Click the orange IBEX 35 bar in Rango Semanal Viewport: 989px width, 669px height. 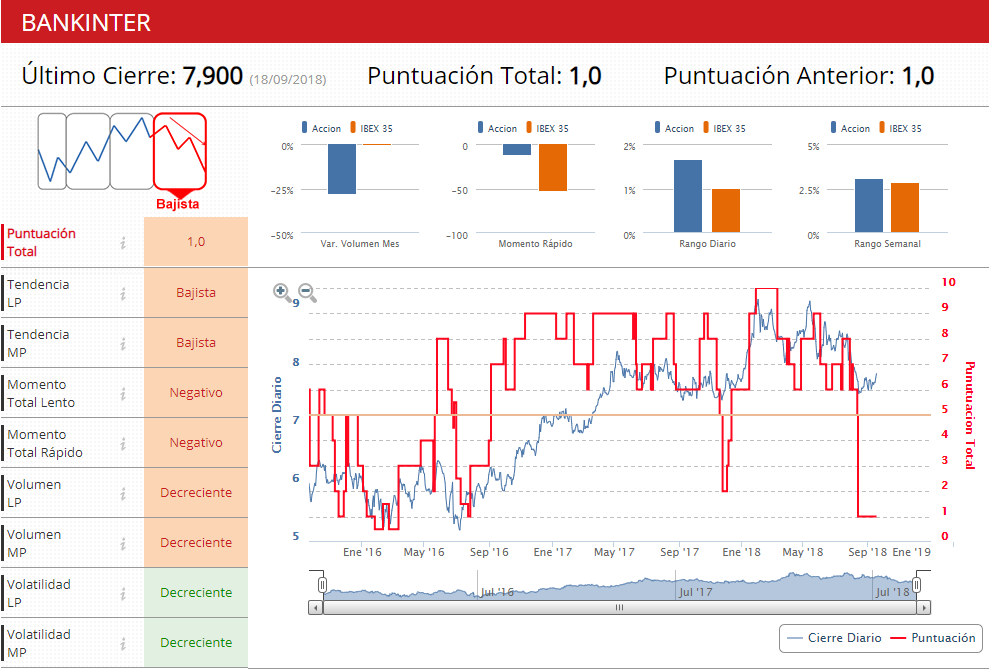904,207
